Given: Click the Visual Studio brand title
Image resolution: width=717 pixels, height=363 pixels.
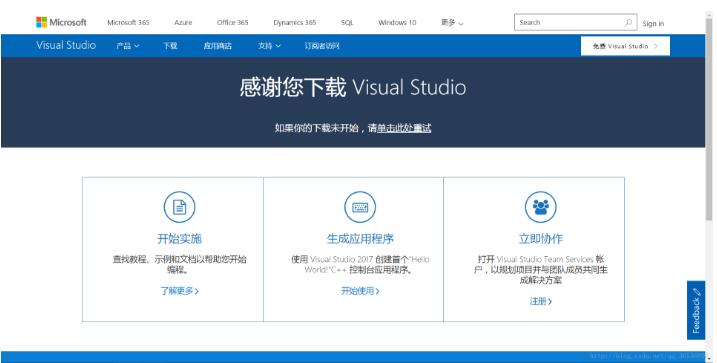Looking at the screenshot, I should [66, 45].
